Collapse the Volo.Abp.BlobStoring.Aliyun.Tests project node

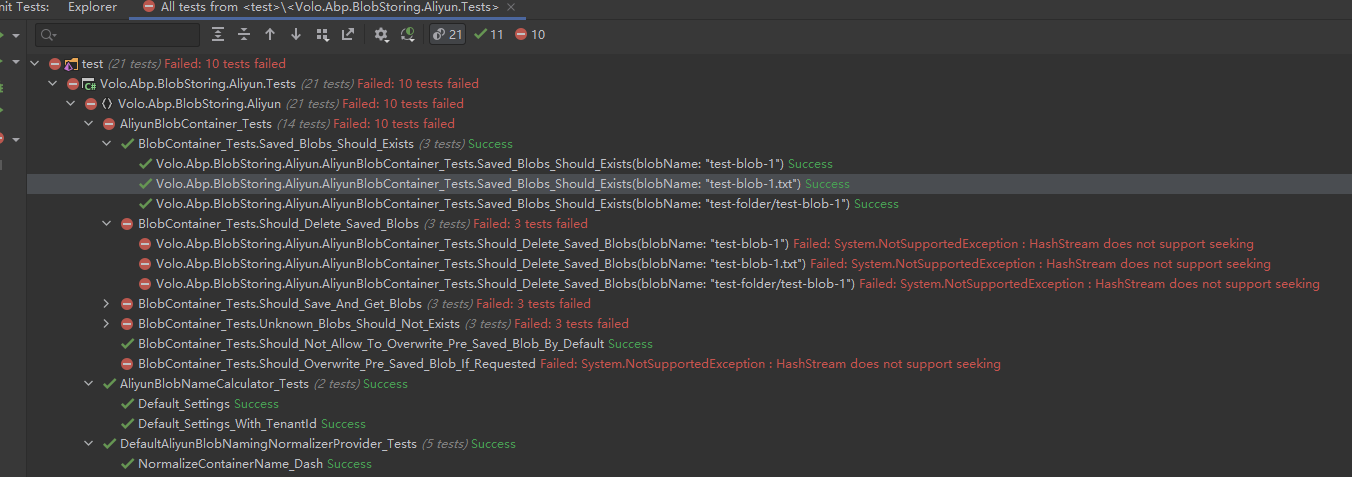click(53, 84)
